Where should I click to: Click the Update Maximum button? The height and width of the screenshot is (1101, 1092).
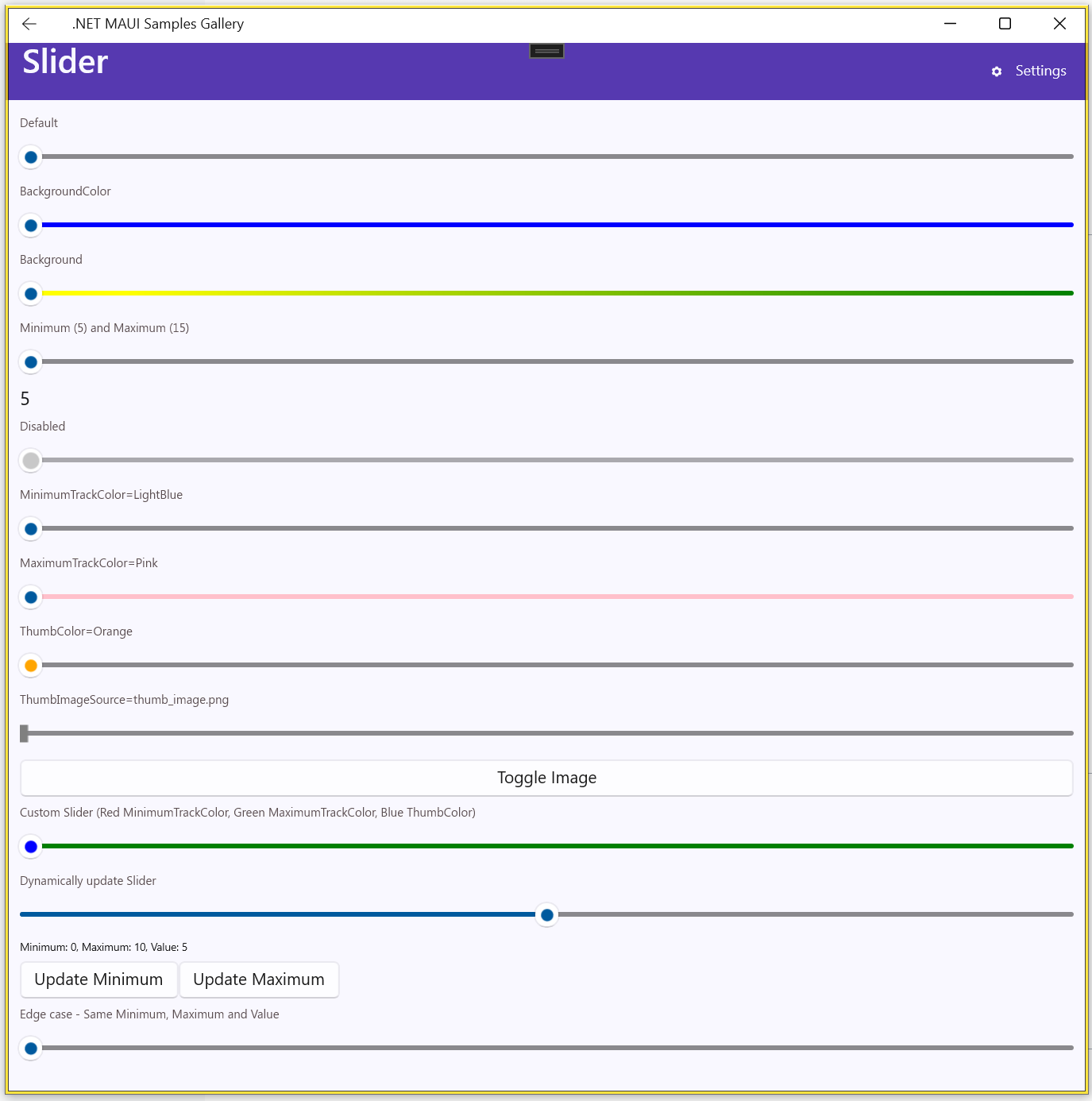259,979
